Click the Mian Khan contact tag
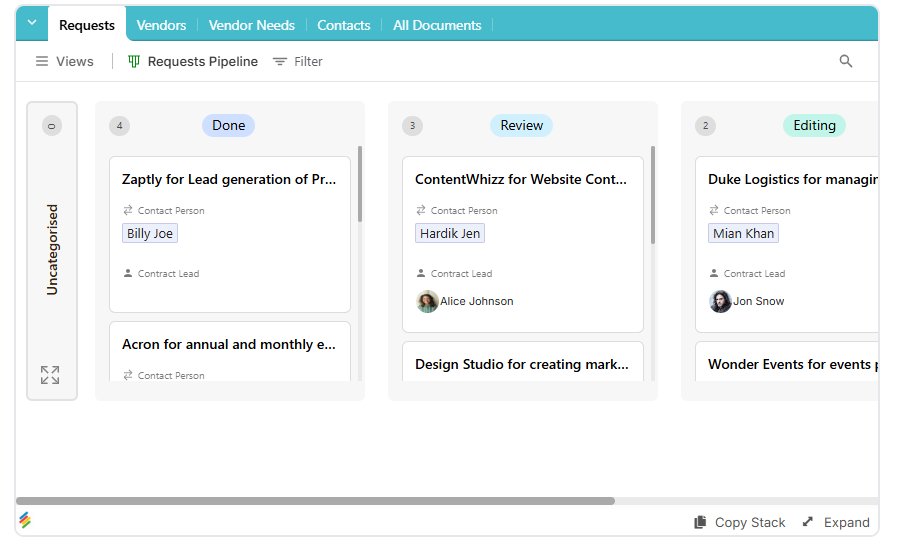Image resolution: width=899 pixels, height=545 pixels. (743, 233)
